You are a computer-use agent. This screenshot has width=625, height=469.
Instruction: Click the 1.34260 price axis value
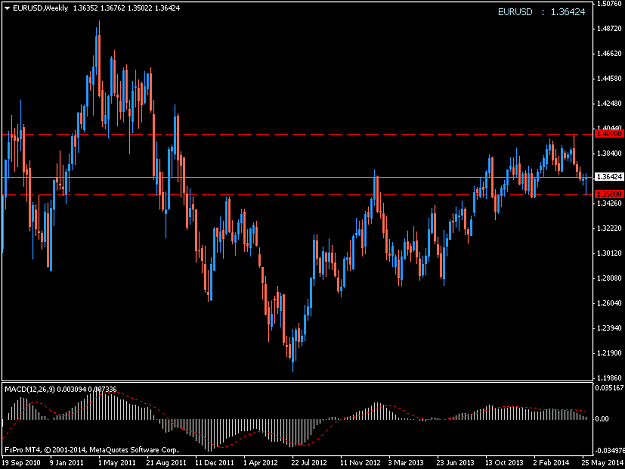click(609, 203)
